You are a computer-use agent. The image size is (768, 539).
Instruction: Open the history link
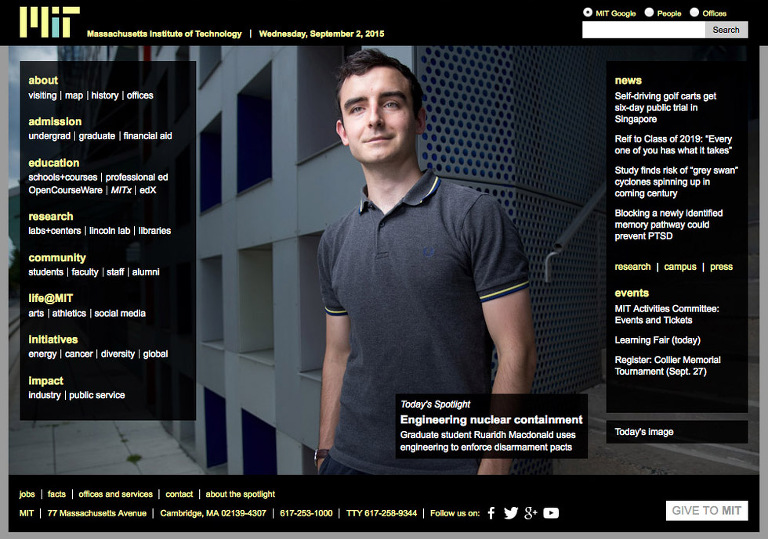(105, 96)
